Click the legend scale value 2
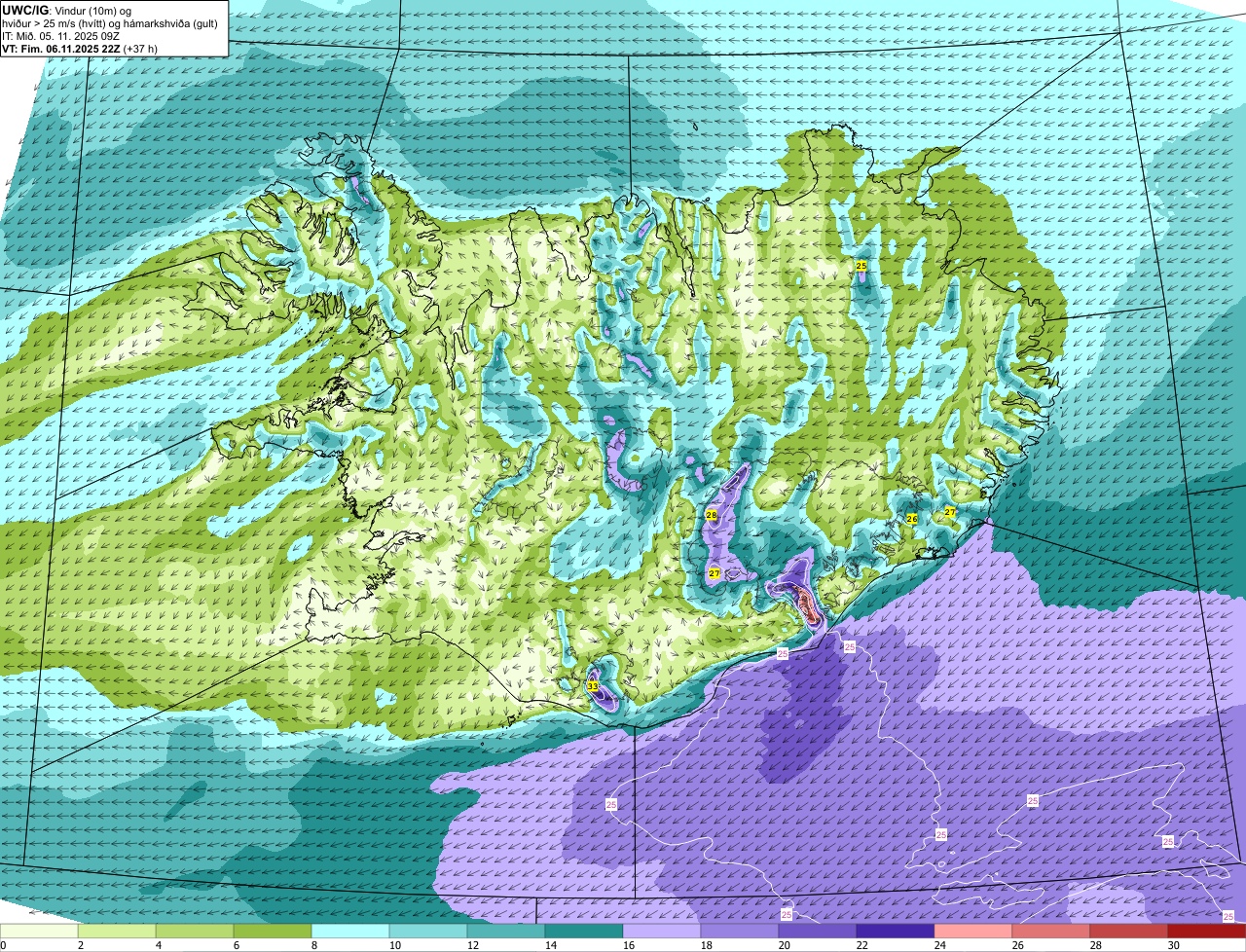This screenshot has height=952, width=1246. pyautogui.click(x=80, y=945)
